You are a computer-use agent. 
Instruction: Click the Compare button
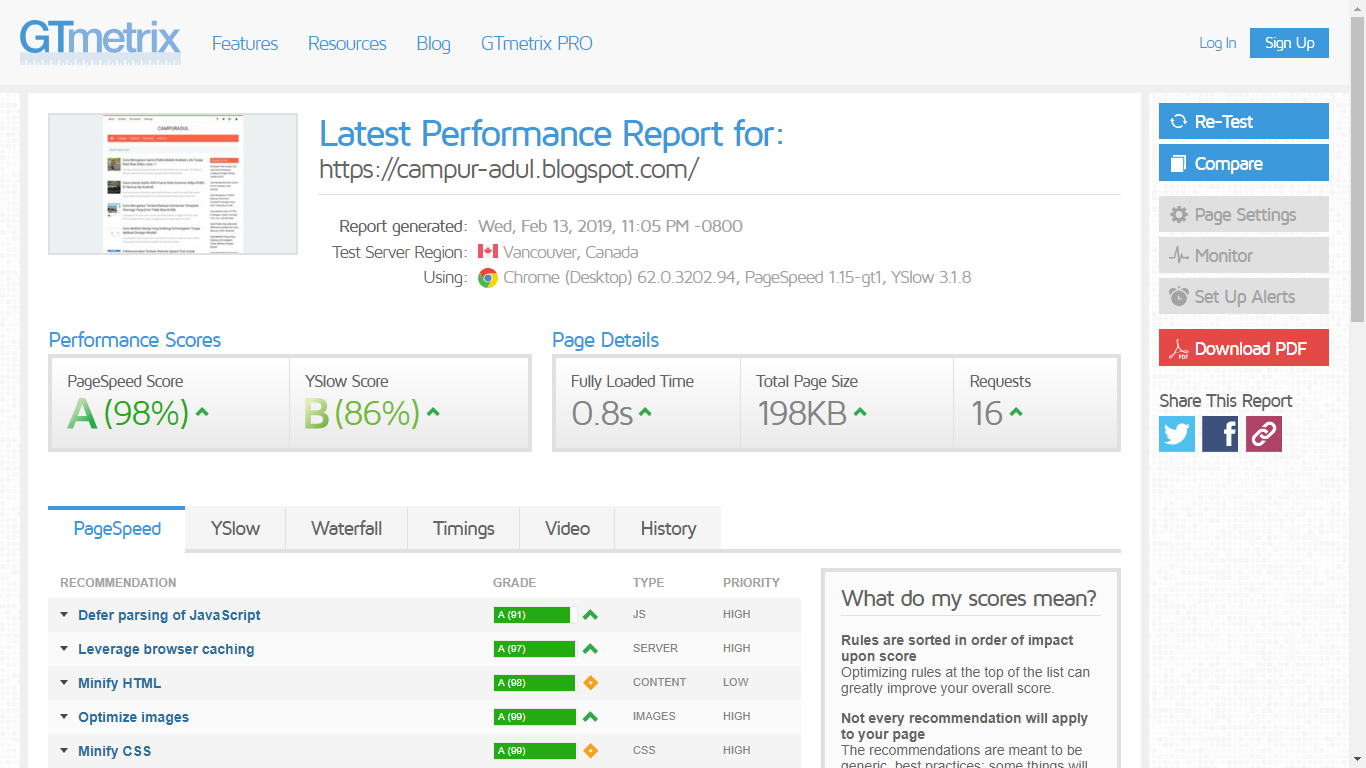pyautogui.click(x=1244, y=163)
